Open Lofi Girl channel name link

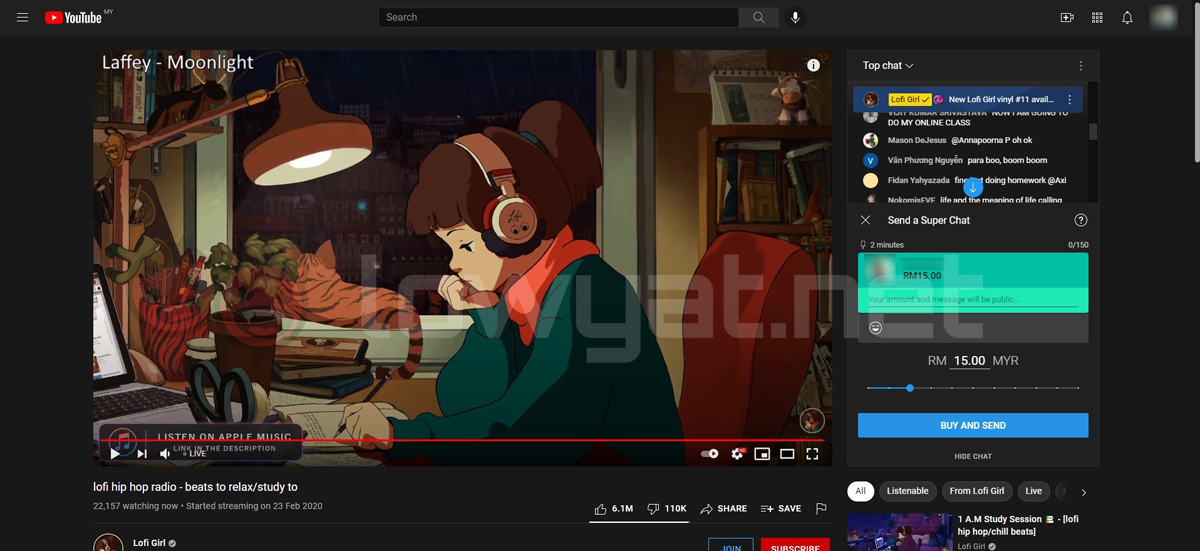click(149, 543)
